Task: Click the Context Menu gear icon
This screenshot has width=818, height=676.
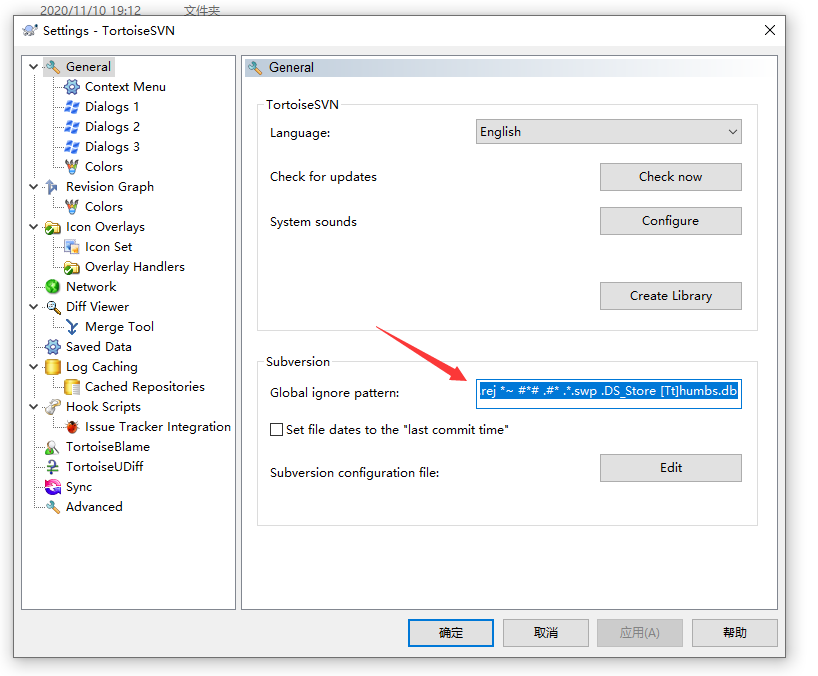Action: (72, 87)
